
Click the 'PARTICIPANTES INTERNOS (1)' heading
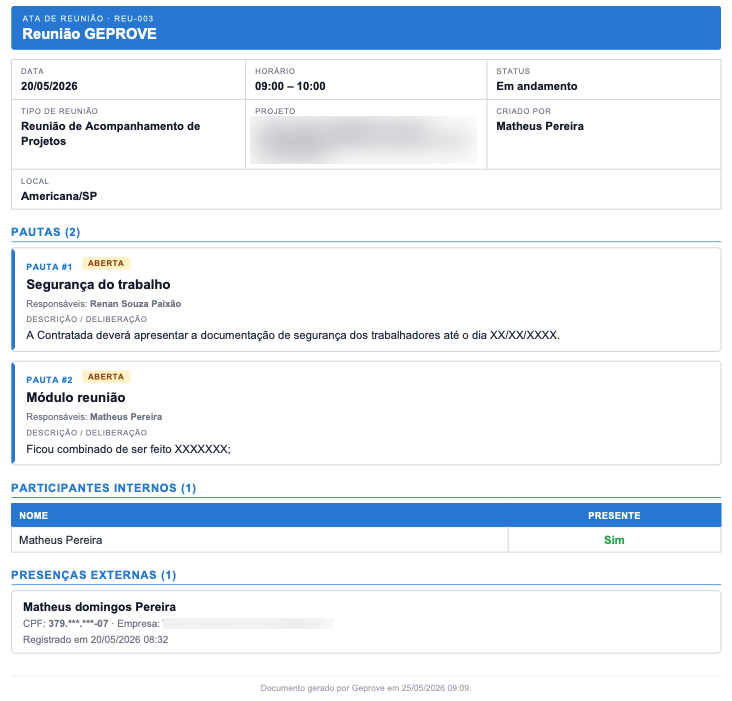(x=104, y=488)
